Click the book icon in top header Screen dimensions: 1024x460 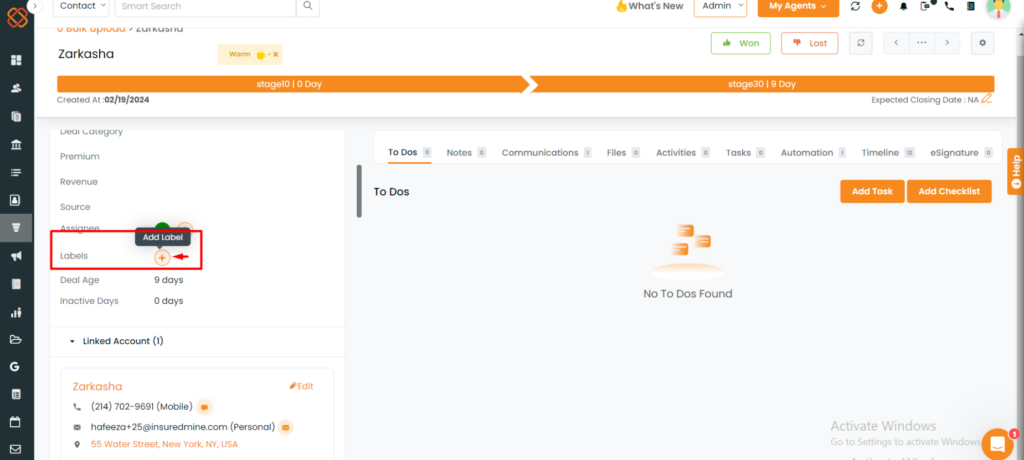click(x=971, y=6)
